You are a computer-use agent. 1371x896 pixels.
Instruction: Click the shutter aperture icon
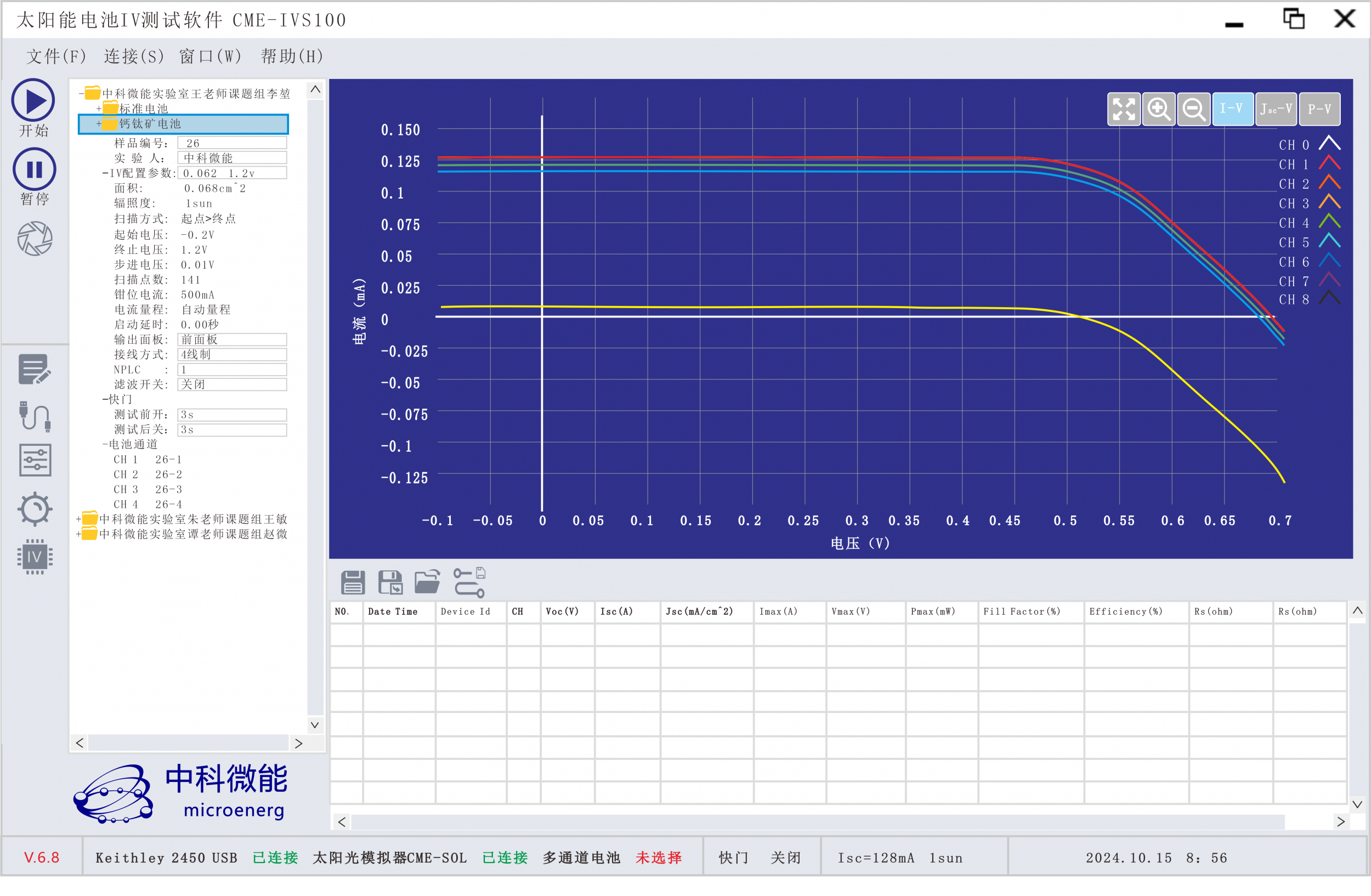tap(35, 239)
